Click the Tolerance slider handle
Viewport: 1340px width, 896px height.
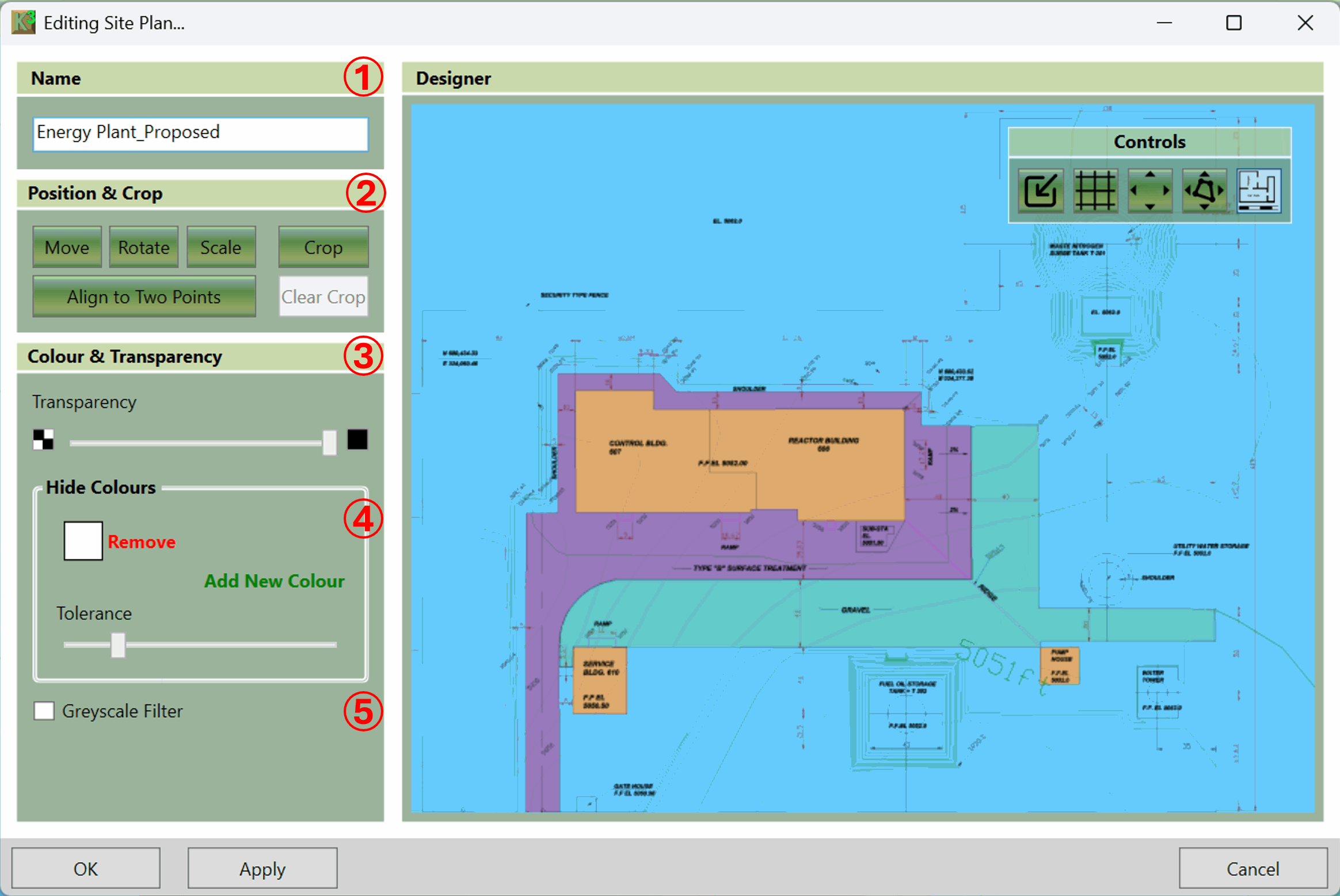click(x=118, y=645)
